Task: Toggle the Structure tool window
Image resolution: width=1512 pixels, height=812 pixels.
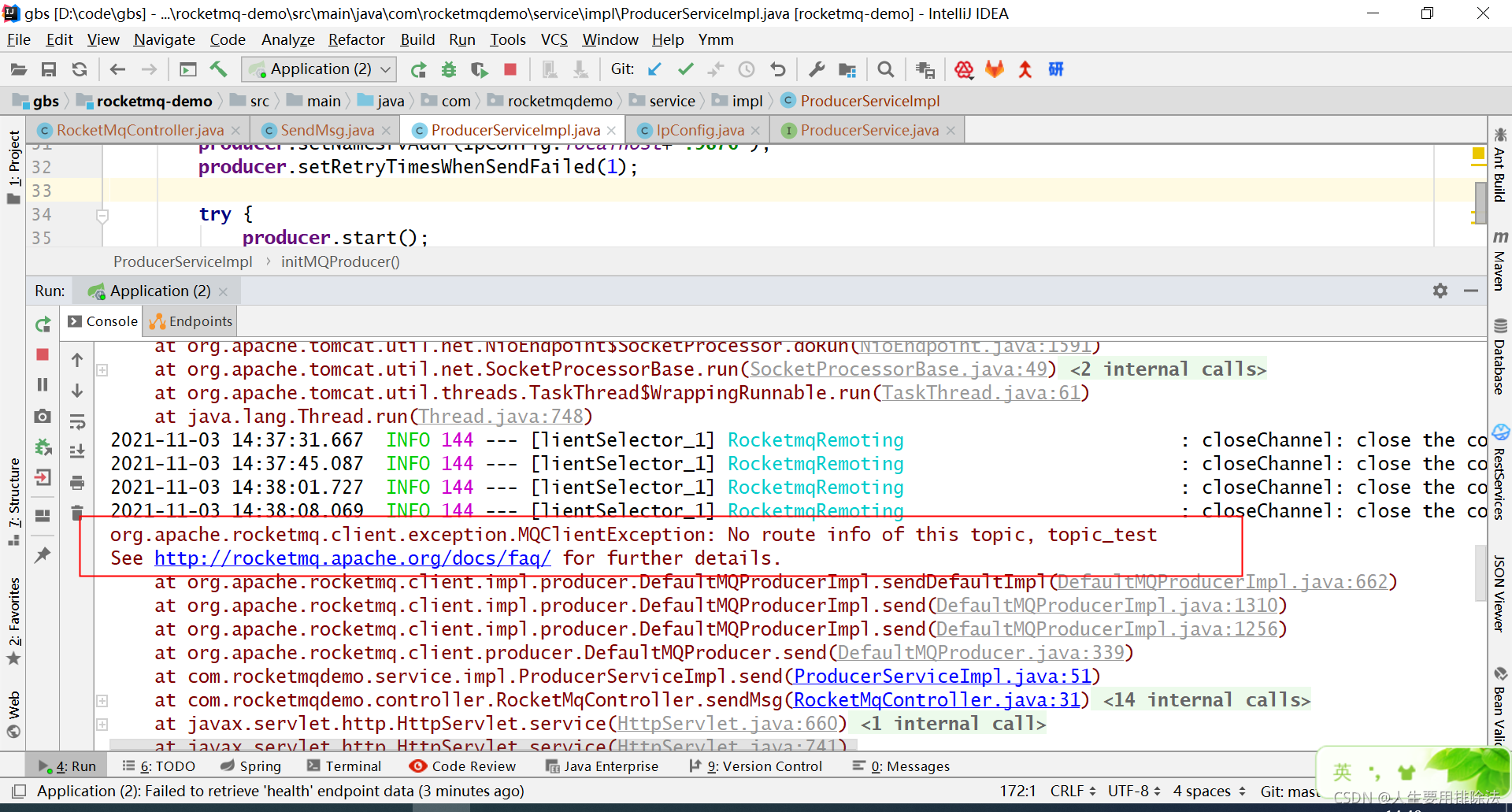Action: coord(13,501)
